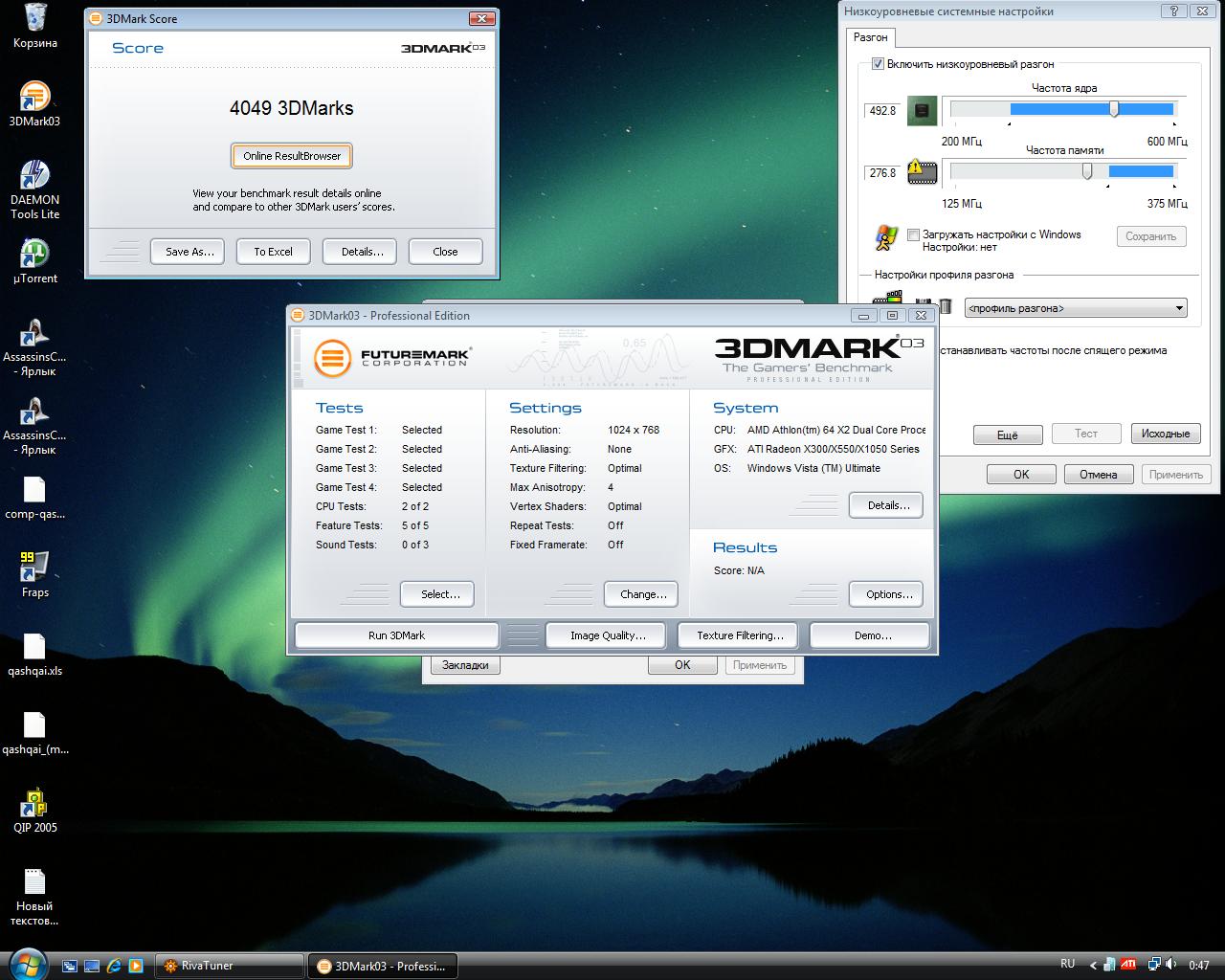Click the RU language indicator

click(x=1067, y=964)
